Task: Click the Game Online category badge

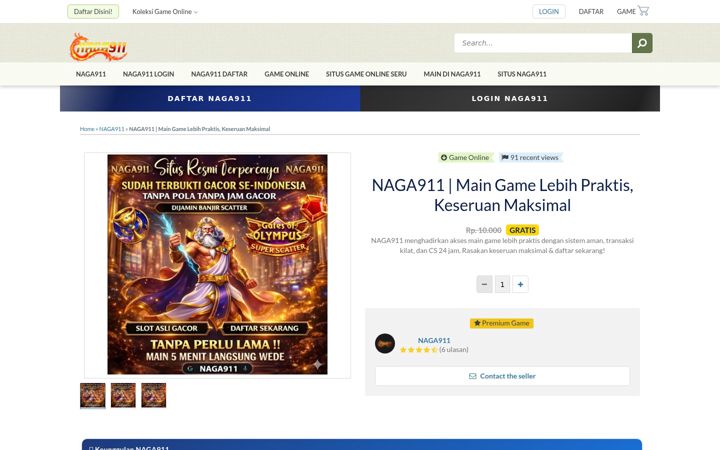Action: tap(465, 158)
